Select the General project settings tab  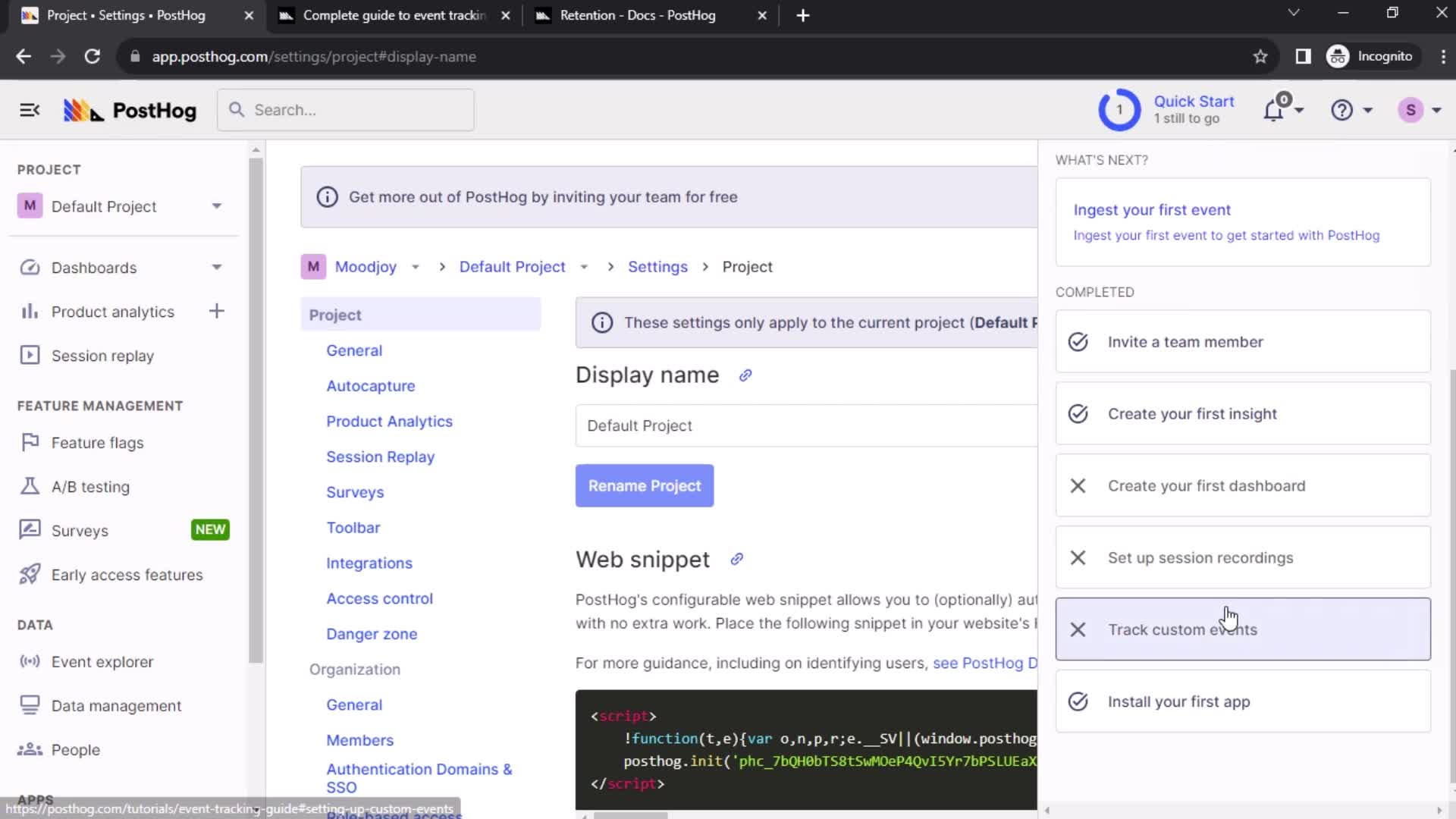tap(355, 350)
